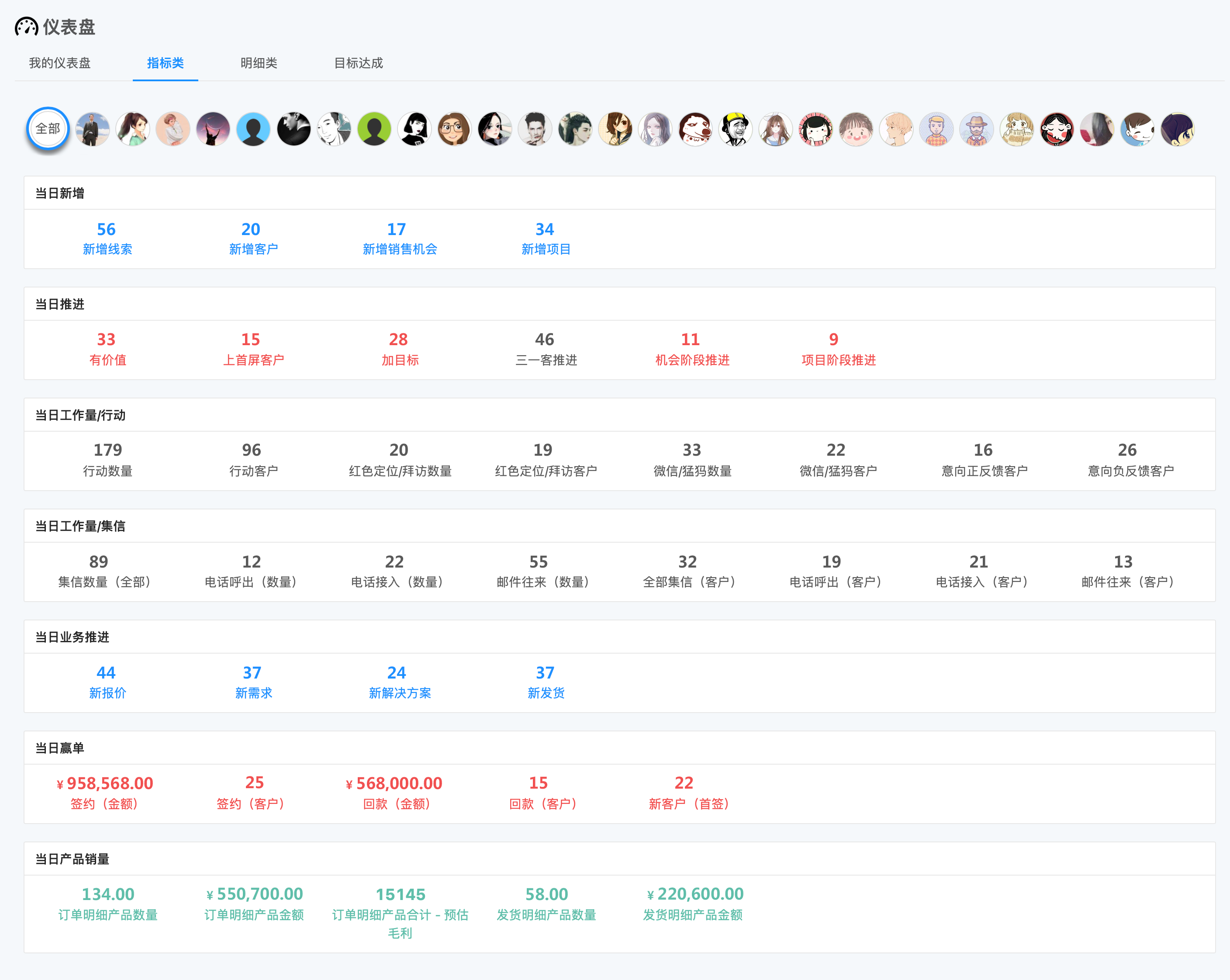Select avatar of bearded man with hat

(976, 129)
